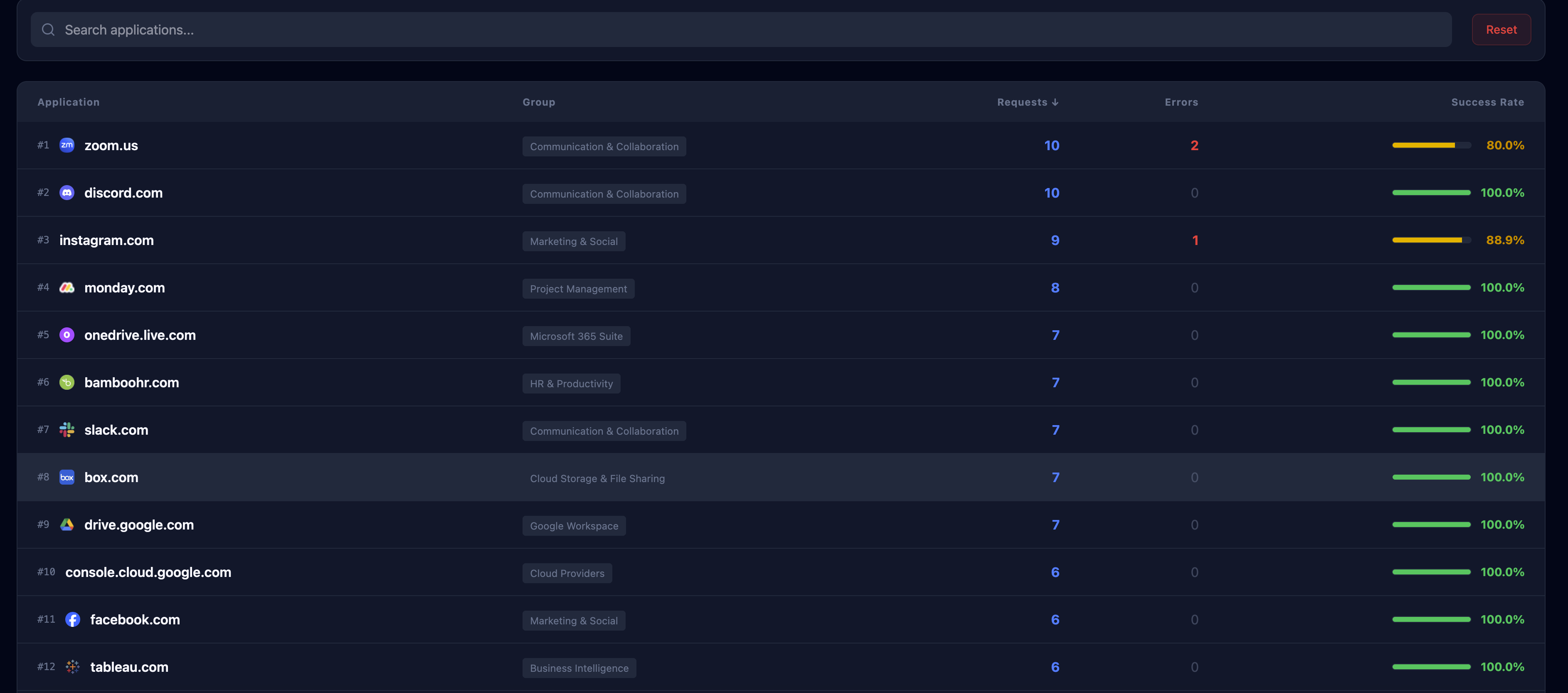Click the Tableau icon
Image resolution: width=1568 pixels, height=693 pixels.
click(x=73, y=667)
